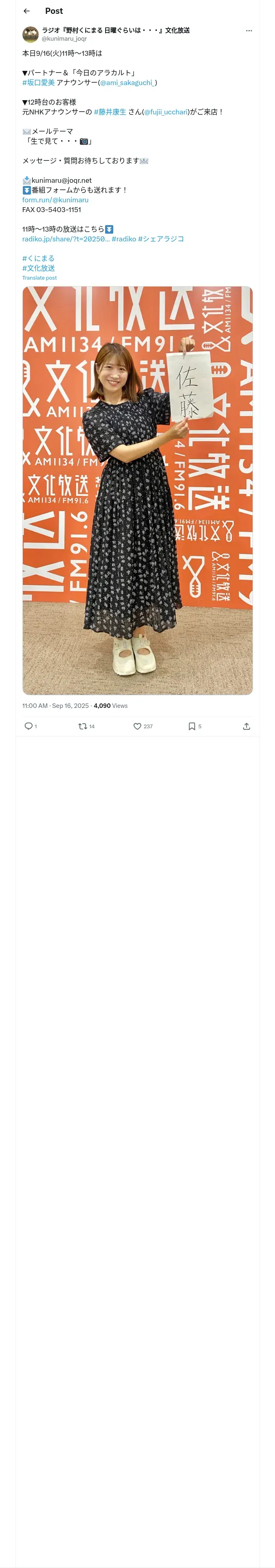Viewport: 275px width, 1568px height.
Task: Click Translate post
Action: point(40,278)
